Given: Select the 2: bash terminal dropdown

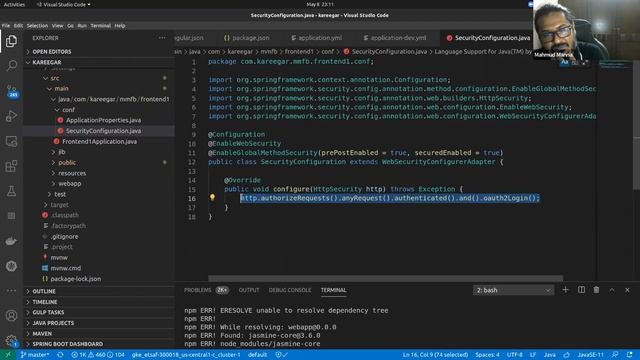Looking at the screenshot, I should click(x=513, y=290).
